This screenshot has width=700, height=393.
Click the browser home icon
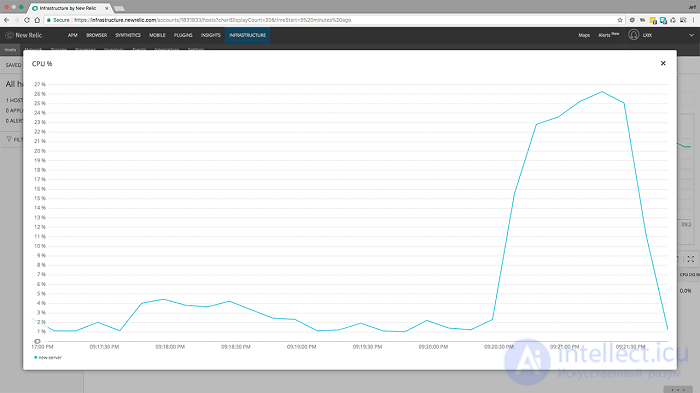(37, 20)
